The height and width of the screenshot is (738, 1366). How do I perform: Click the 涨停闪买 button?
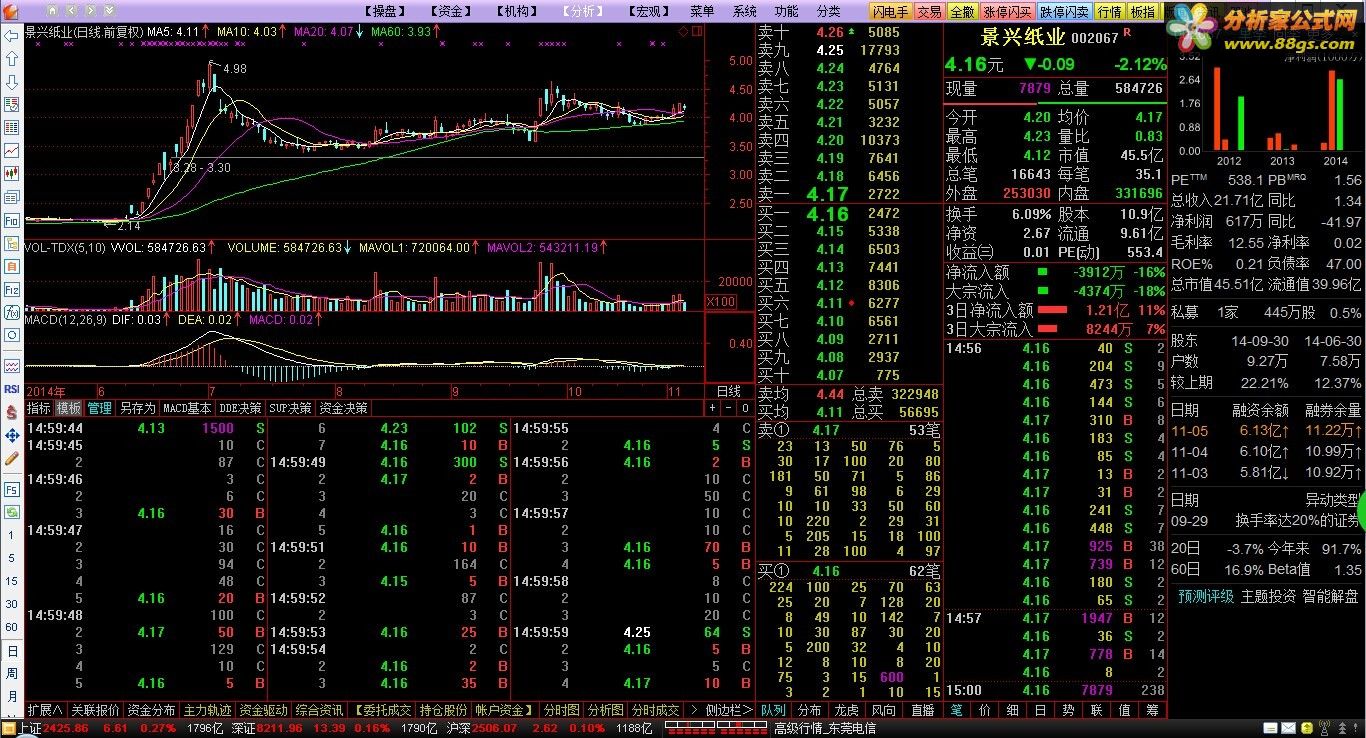[1007, 11]
